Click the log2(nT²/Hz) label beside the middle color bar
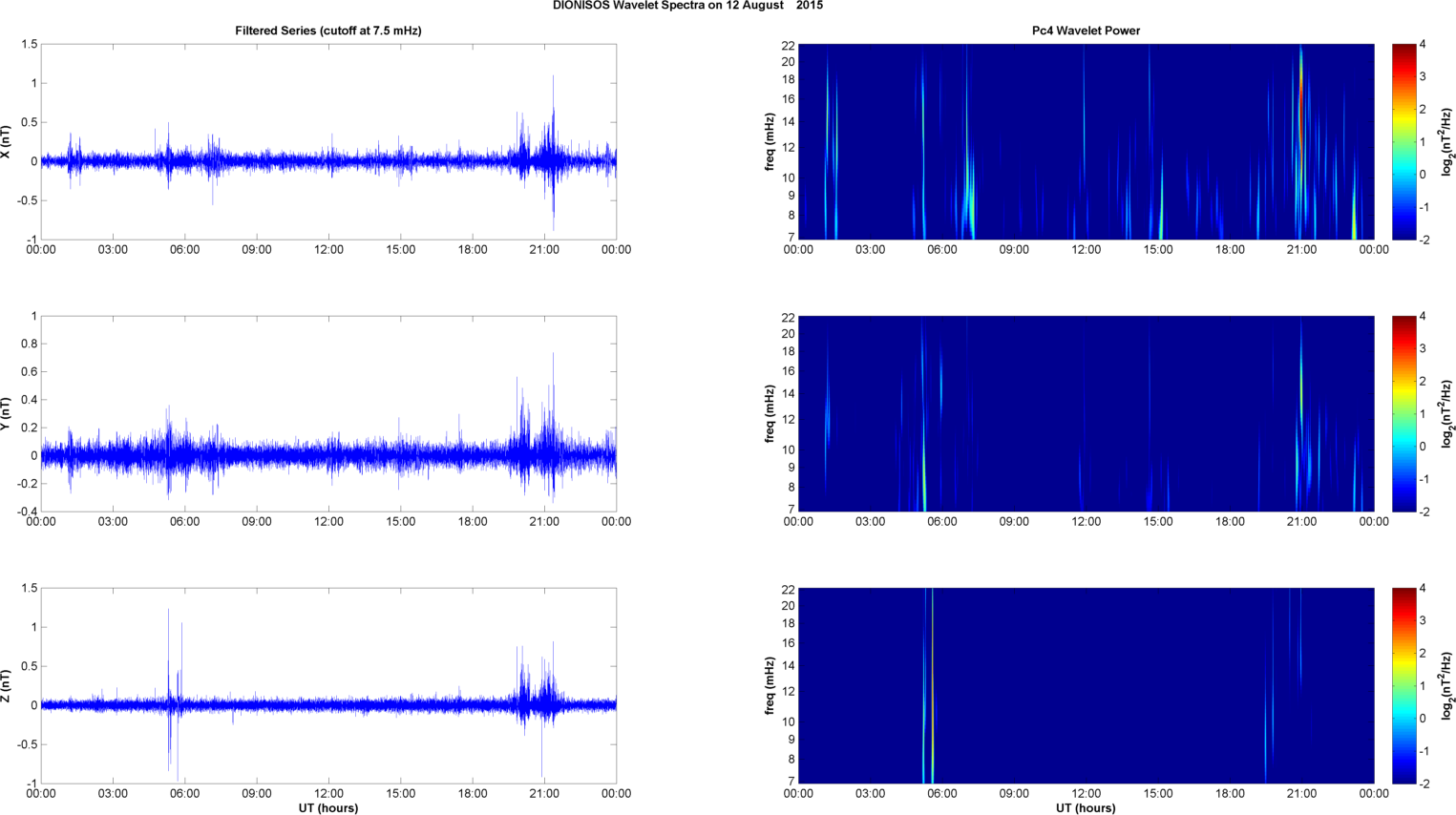1456x815 pixels. [x=1447, y=414]
